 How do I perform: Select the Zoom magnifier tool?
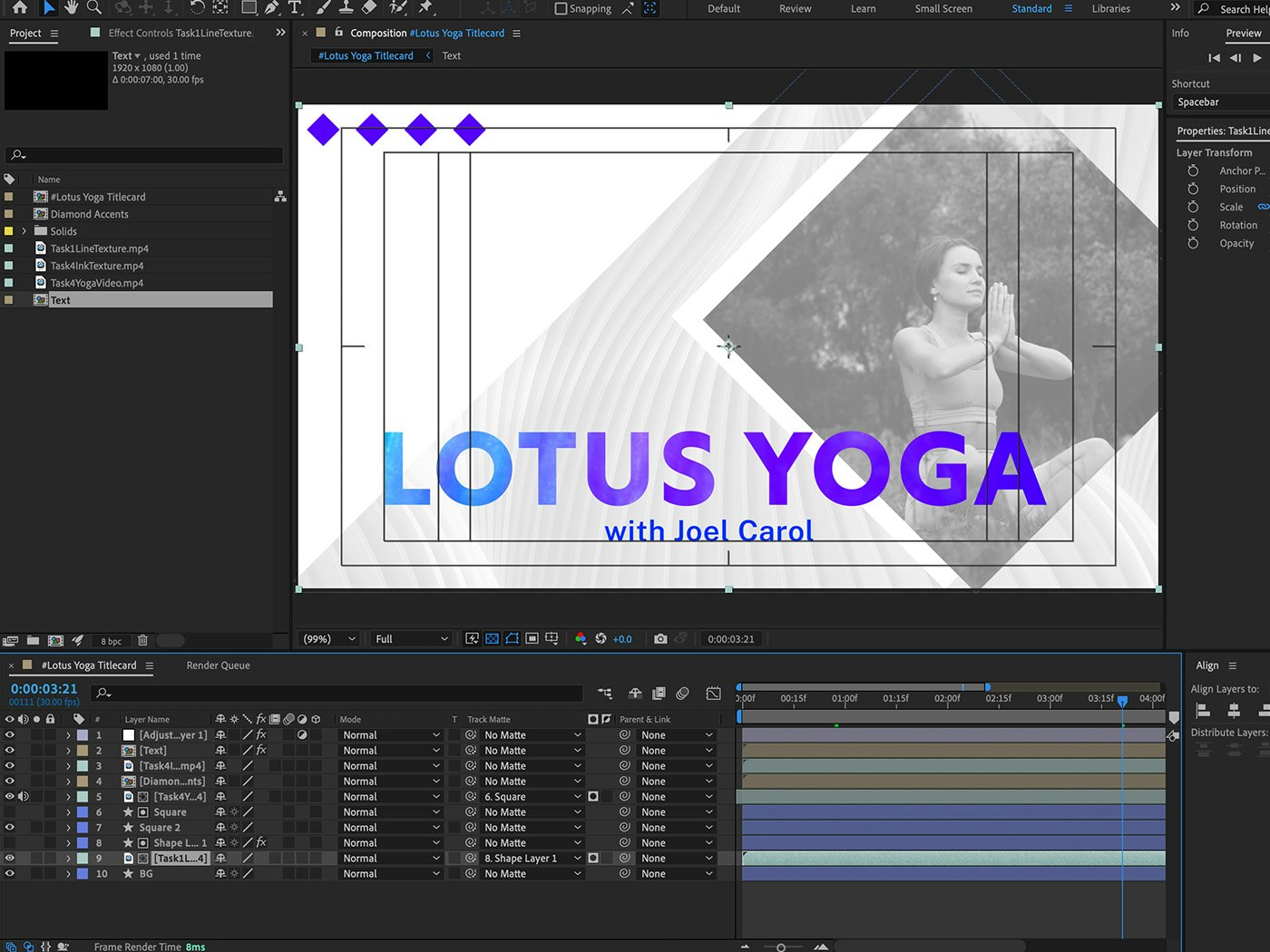tap(93, 8)
